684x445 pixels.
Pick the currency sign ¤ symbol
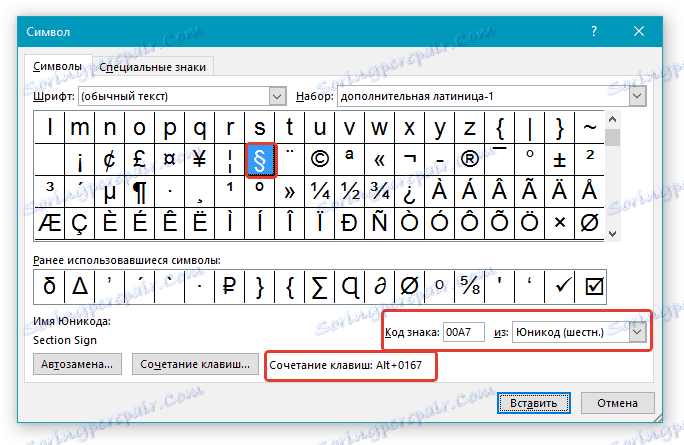click(x=169, y=160)
